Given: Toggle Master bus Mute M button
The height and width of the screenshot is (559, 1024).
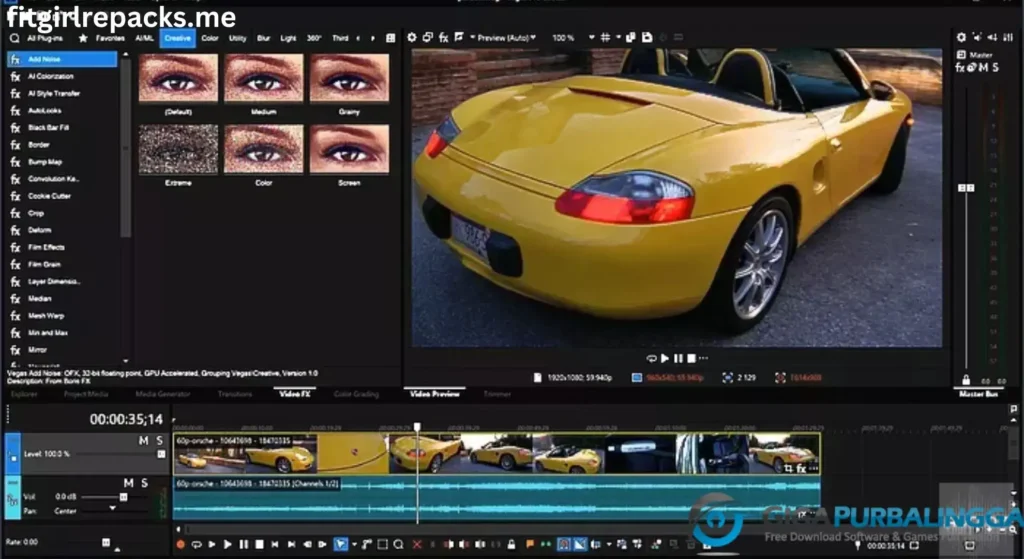Looking at the screenshot, I should (984, 67).
